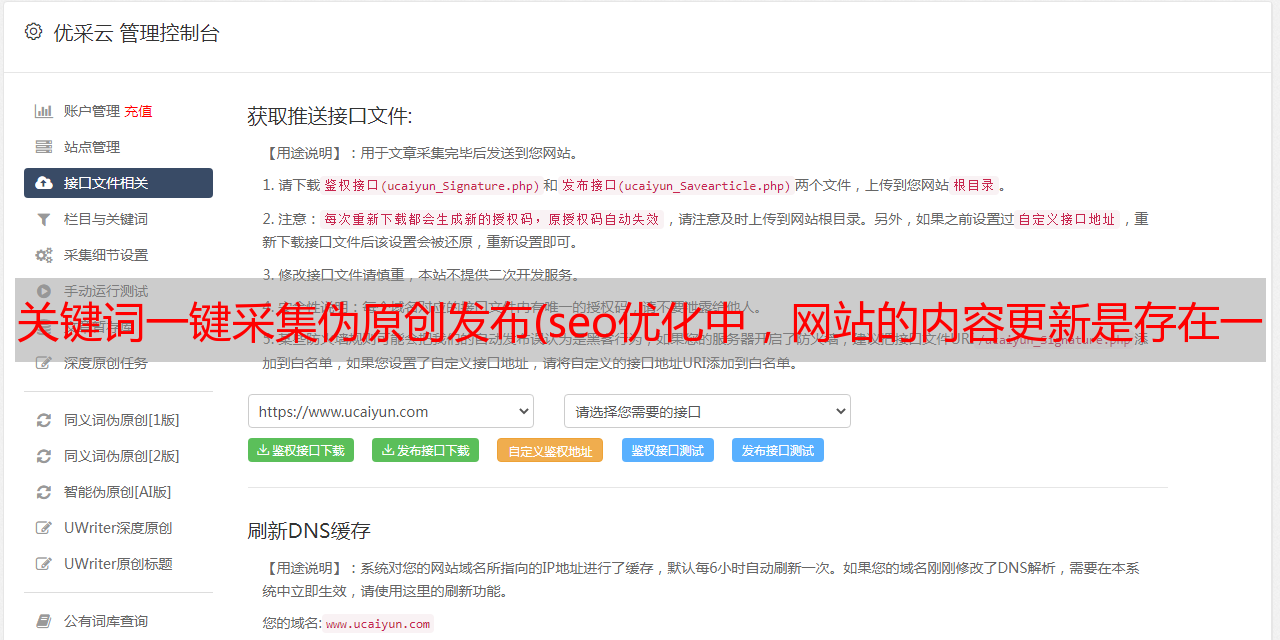
Task: Click the www.ucaiyun.com domain text
Action: [378, 623]
